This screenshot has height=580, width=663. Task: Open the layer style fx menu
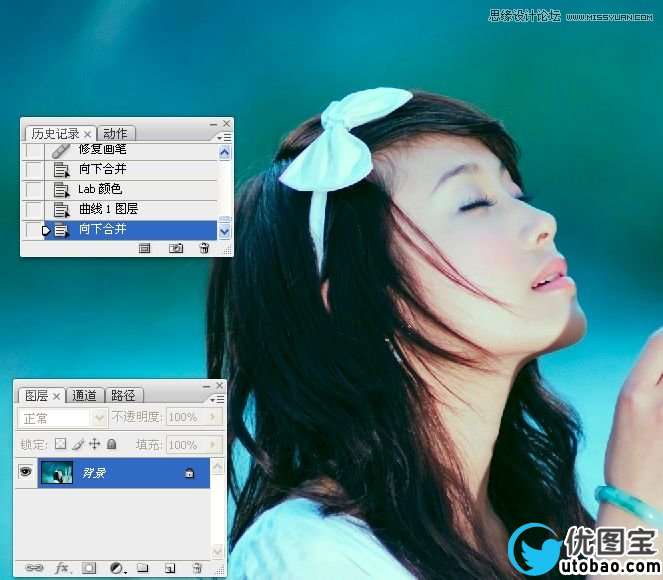coord(62,568)
